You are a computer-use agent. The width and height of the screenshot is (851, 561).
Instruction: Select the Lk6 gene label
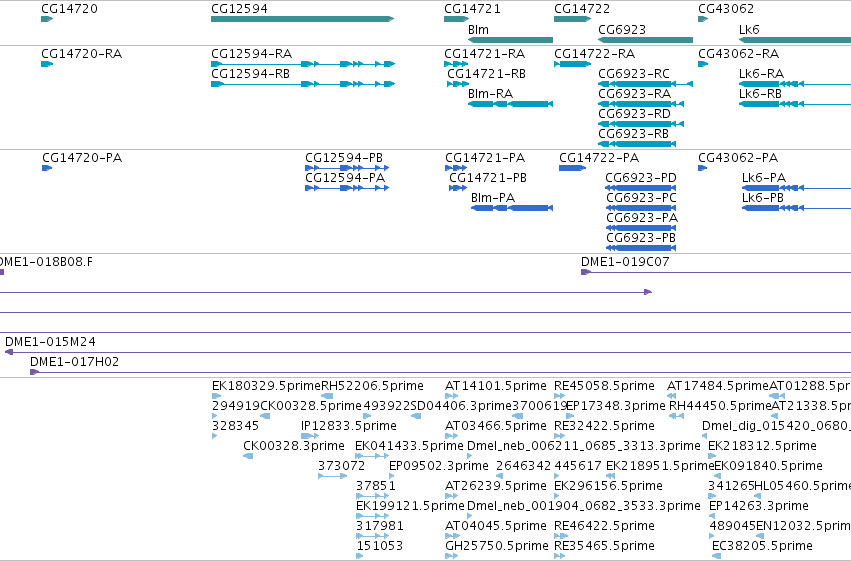coord(749,30)
